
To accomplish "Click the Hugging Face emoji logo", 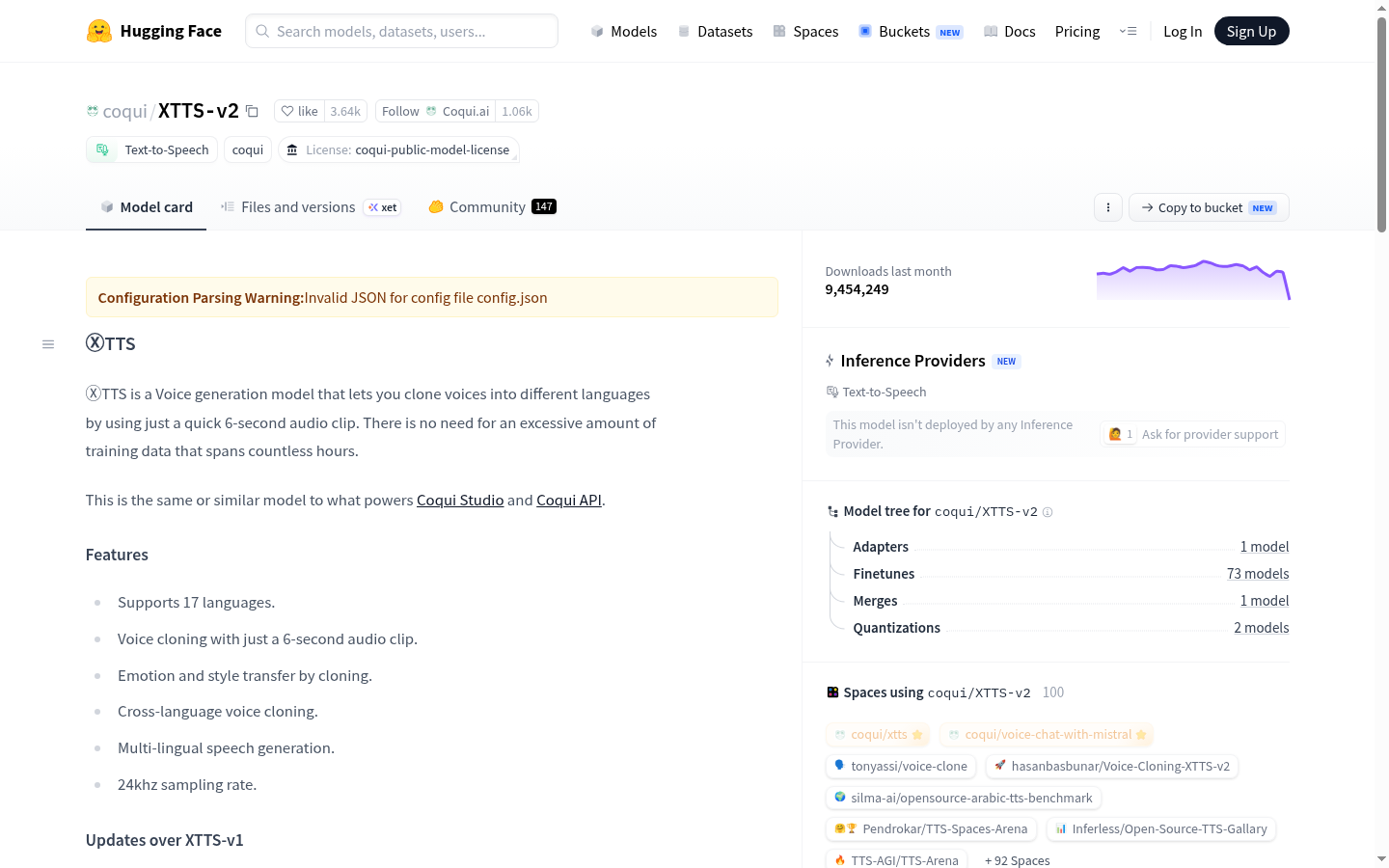I will click(x=99, y=31).
